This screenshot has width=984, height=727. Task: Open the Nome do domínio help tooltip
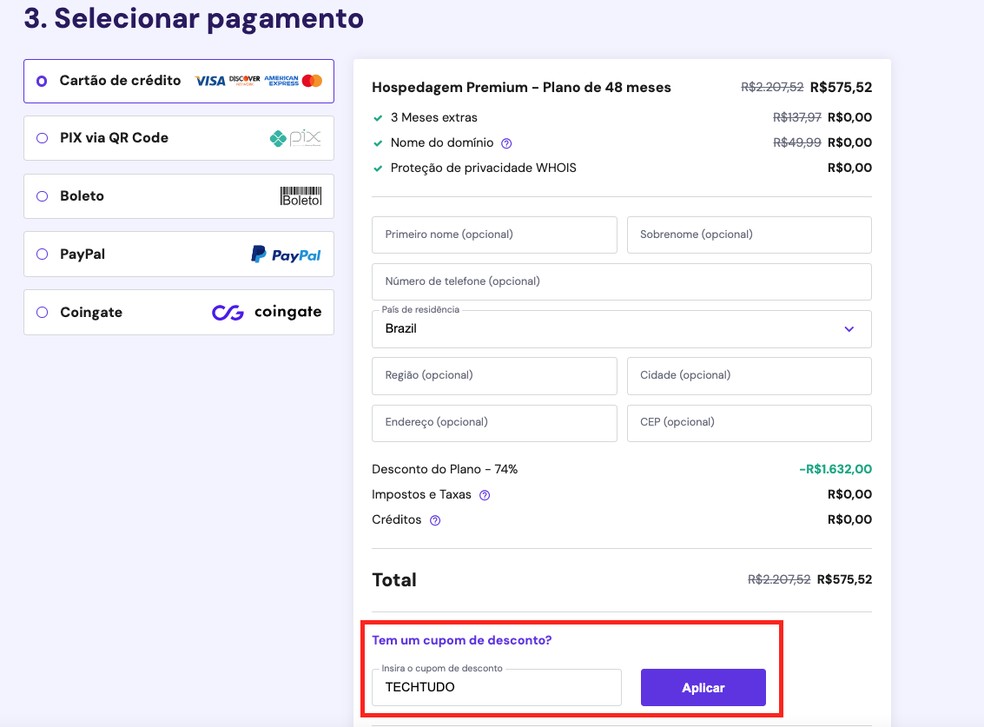[508, 142]
